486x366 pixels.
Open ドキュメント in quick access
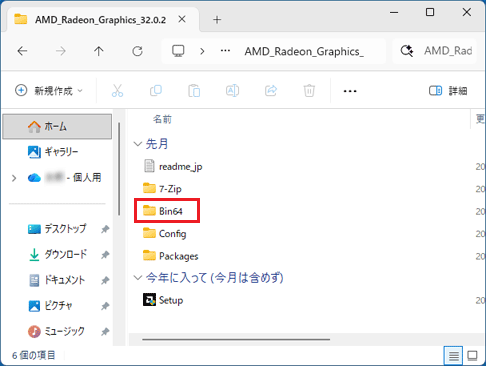(x=56, y=280)
